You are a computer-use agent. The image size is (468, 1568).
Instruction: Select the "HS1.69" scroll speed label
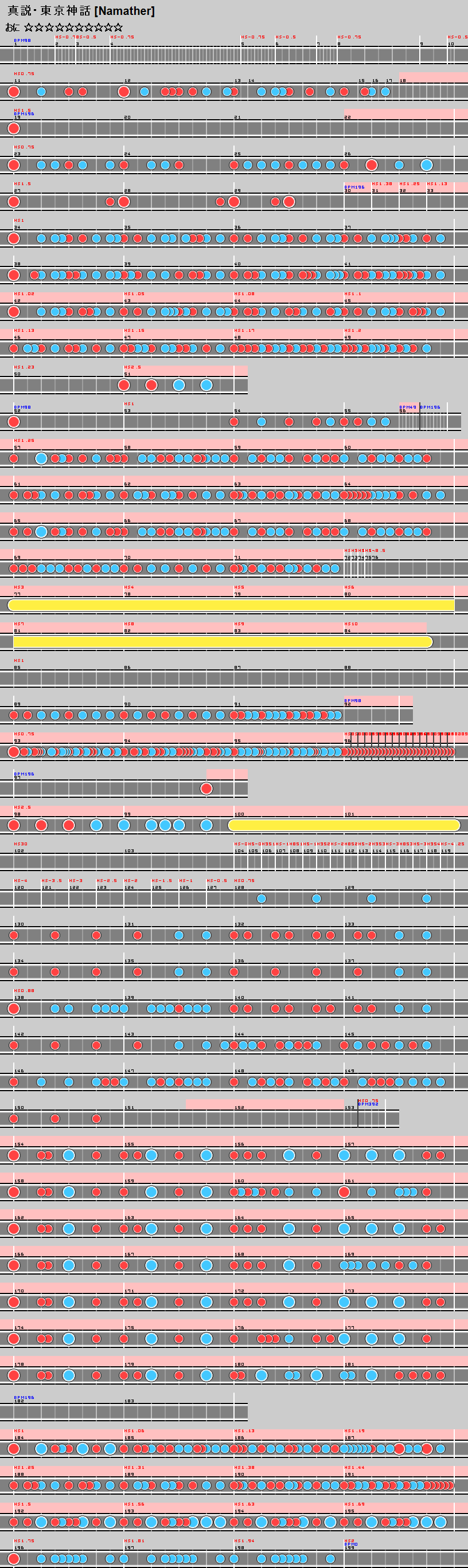[x=354, y=1503]
